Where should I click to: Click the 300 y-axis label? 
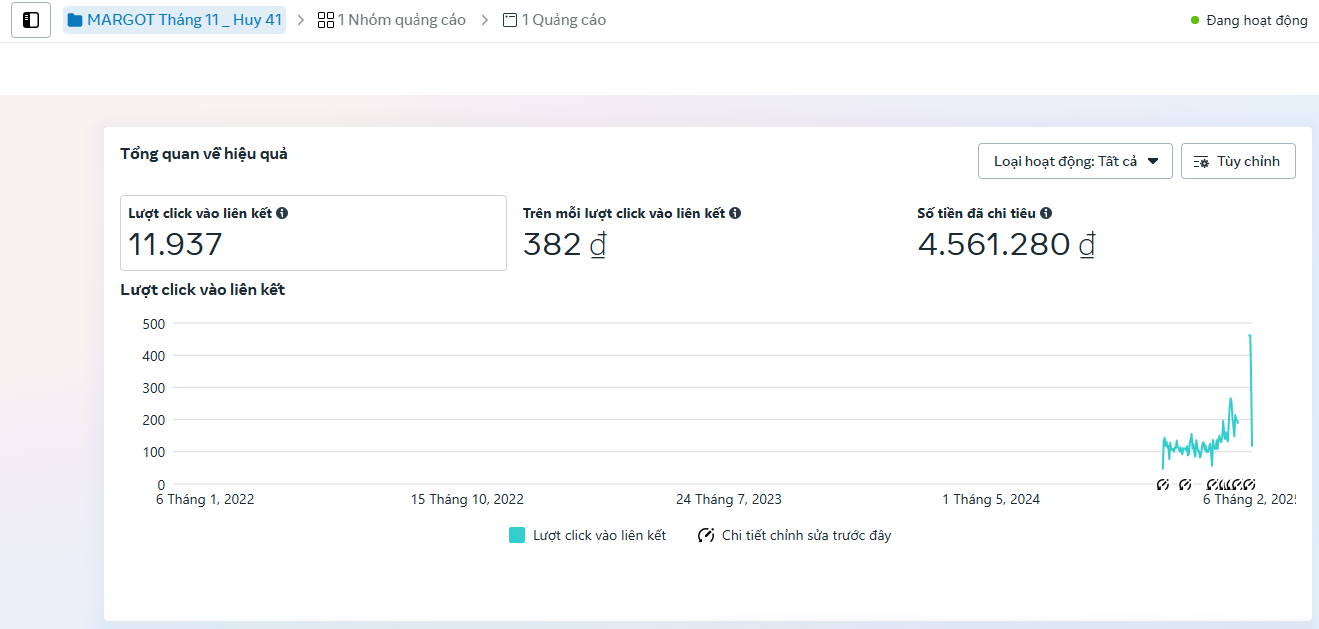click(154, 387)
